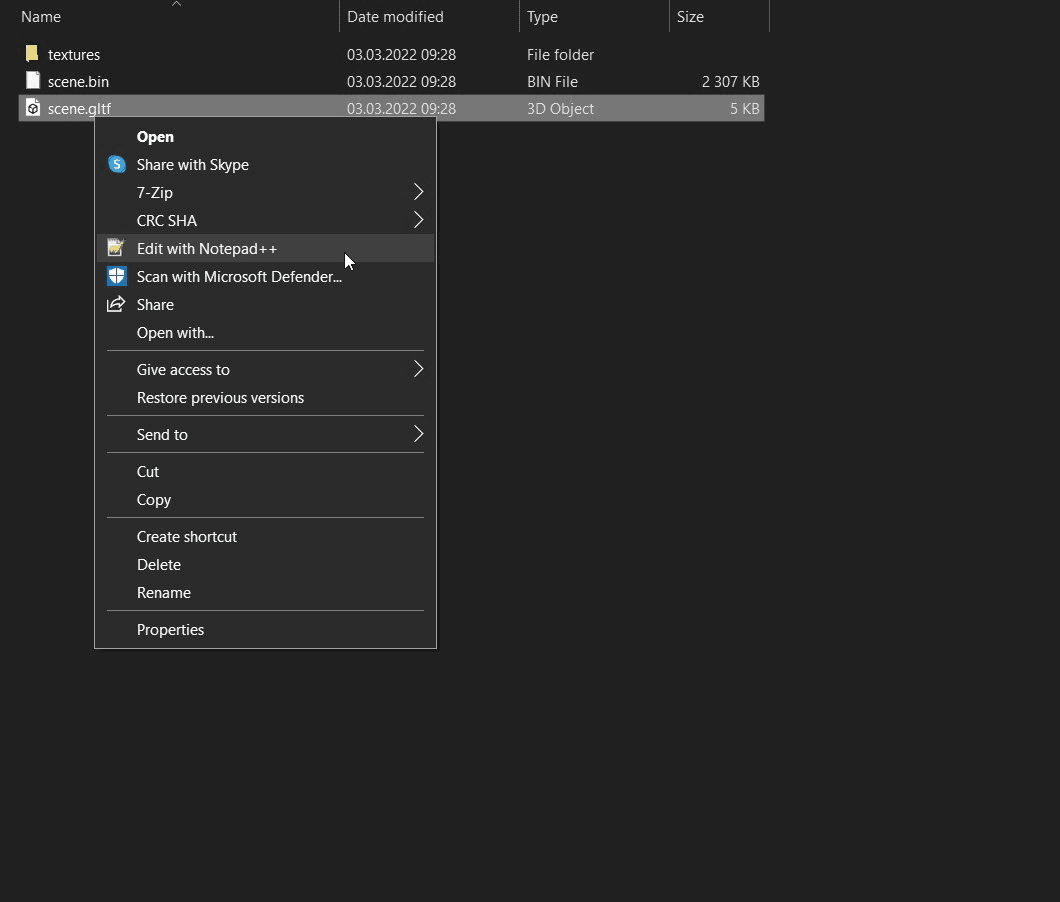Expand the Send to submenu arrow

point(418,434)
